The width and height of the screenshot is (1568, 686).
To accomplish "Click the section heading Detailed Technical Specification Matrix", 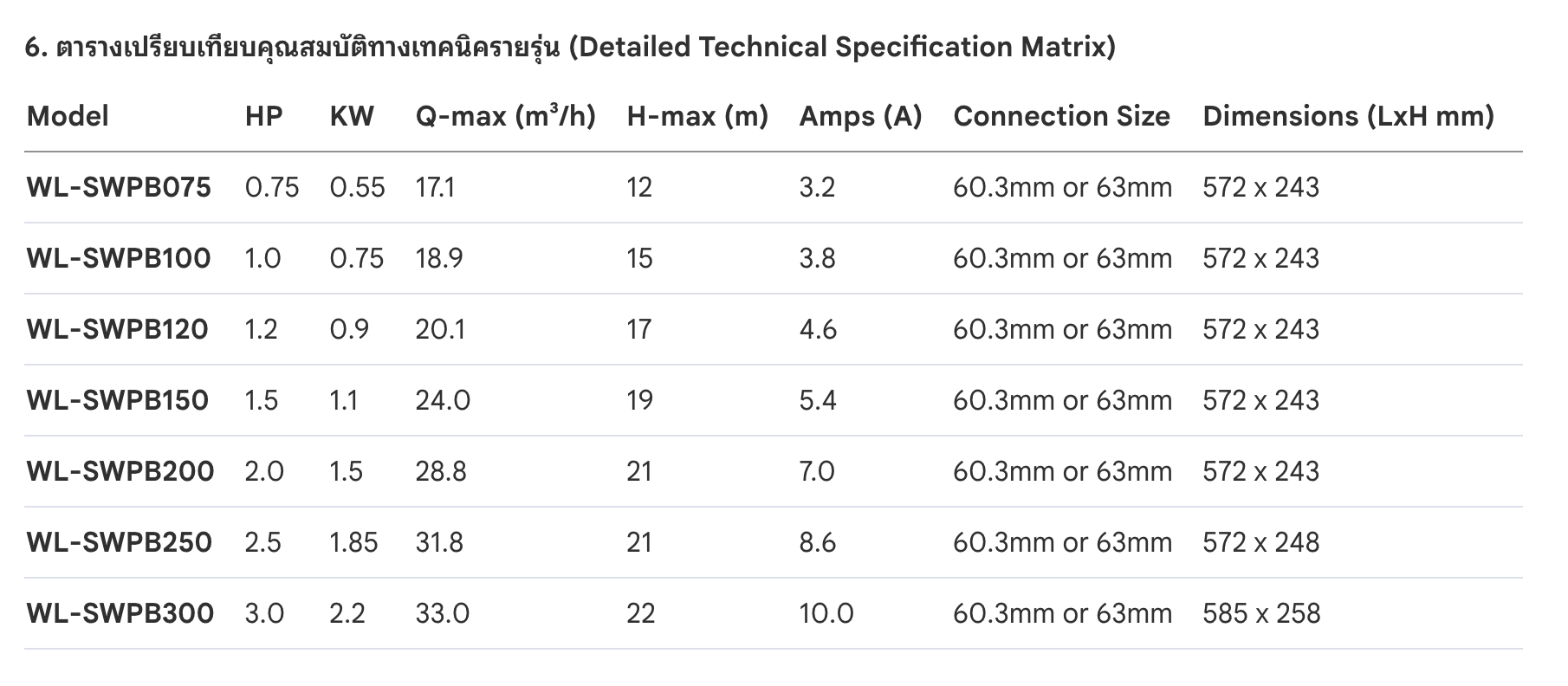I will coord(570,47).
